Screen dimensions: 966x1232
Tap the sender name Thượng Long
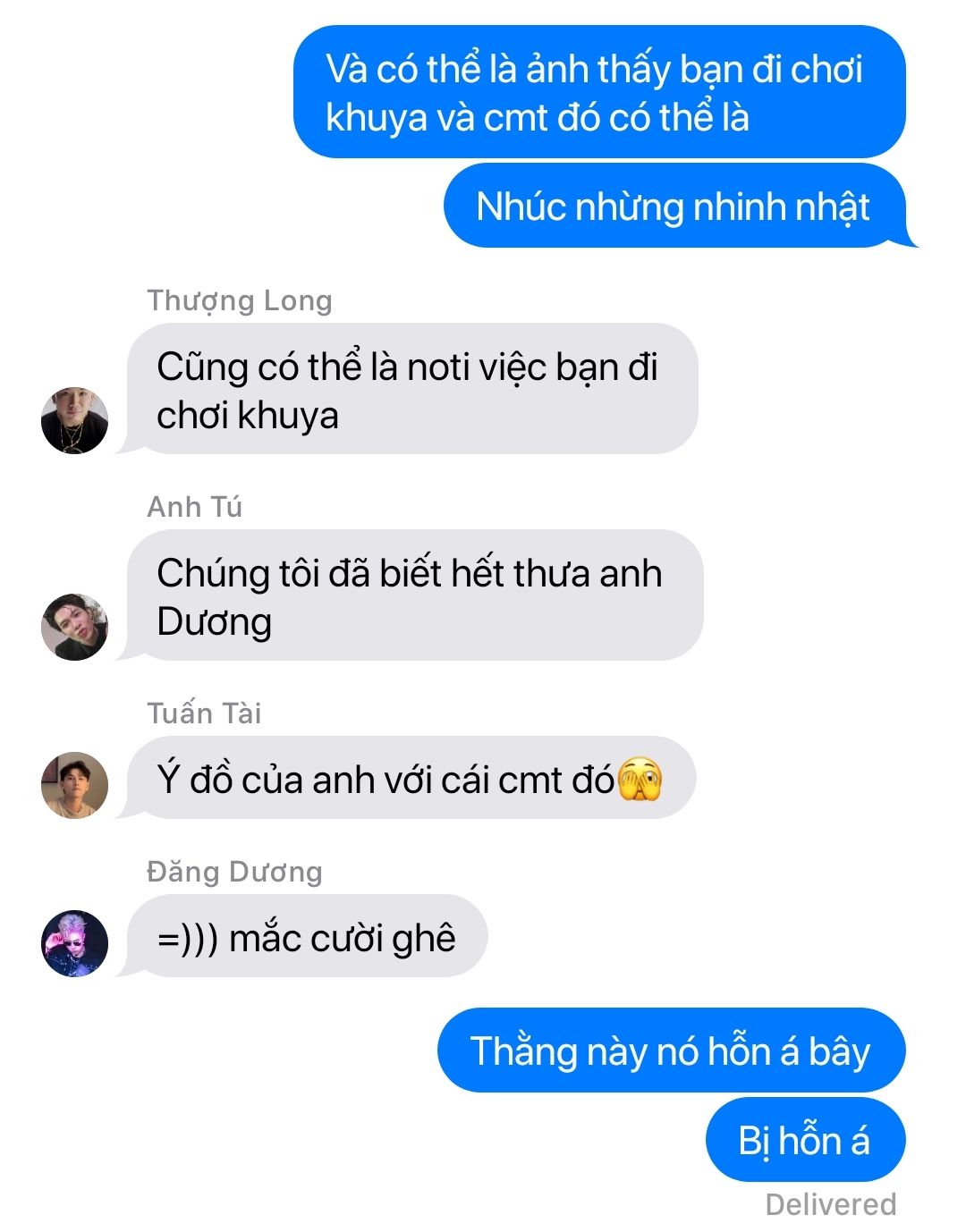(240, 301)
